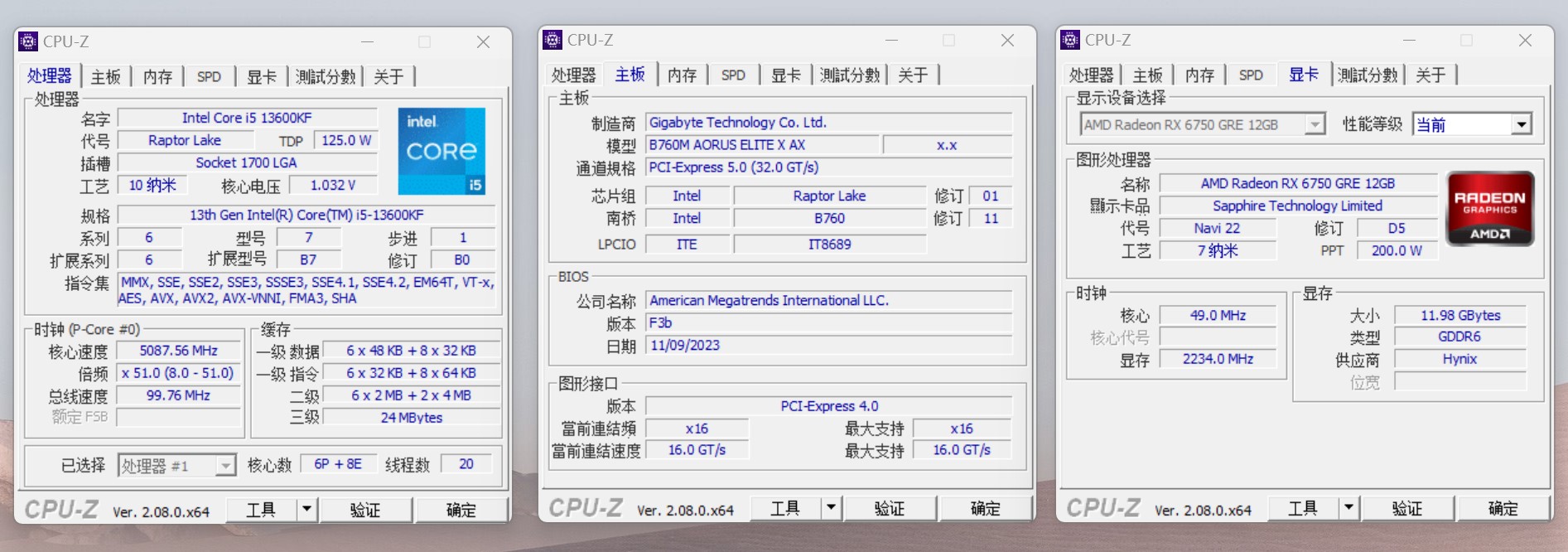Open 内存 tab in left CPU-Z window
Screen dimensions: 1568x552
(x=157, y=77)
